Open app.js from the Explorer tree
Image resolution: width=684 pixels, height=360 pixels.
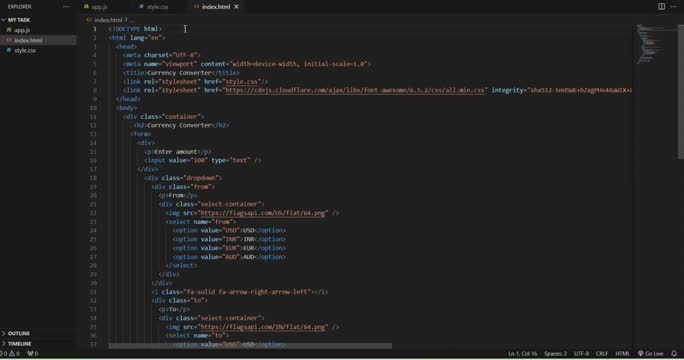(22, 30)
